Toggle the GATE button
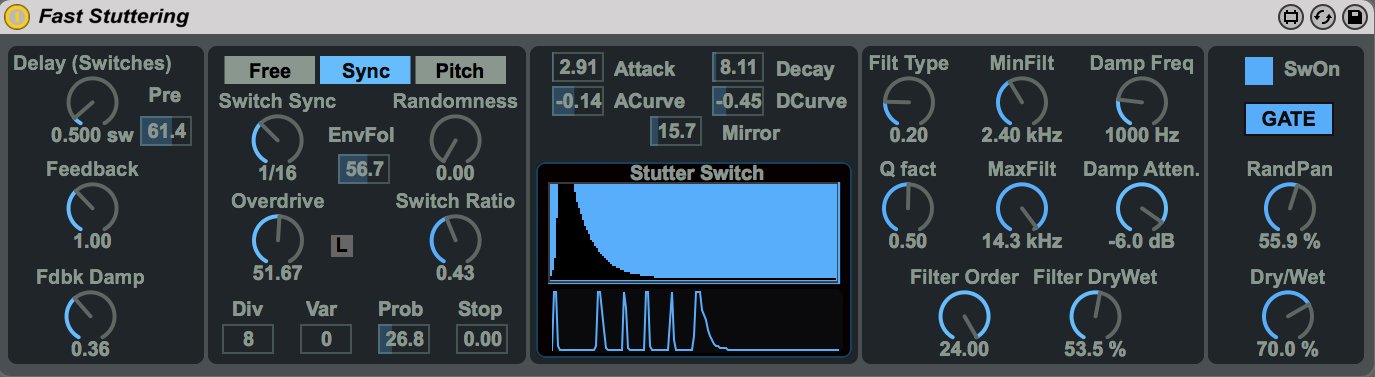Screen dimensions: 1375x377 click(x=1289, y=118)
